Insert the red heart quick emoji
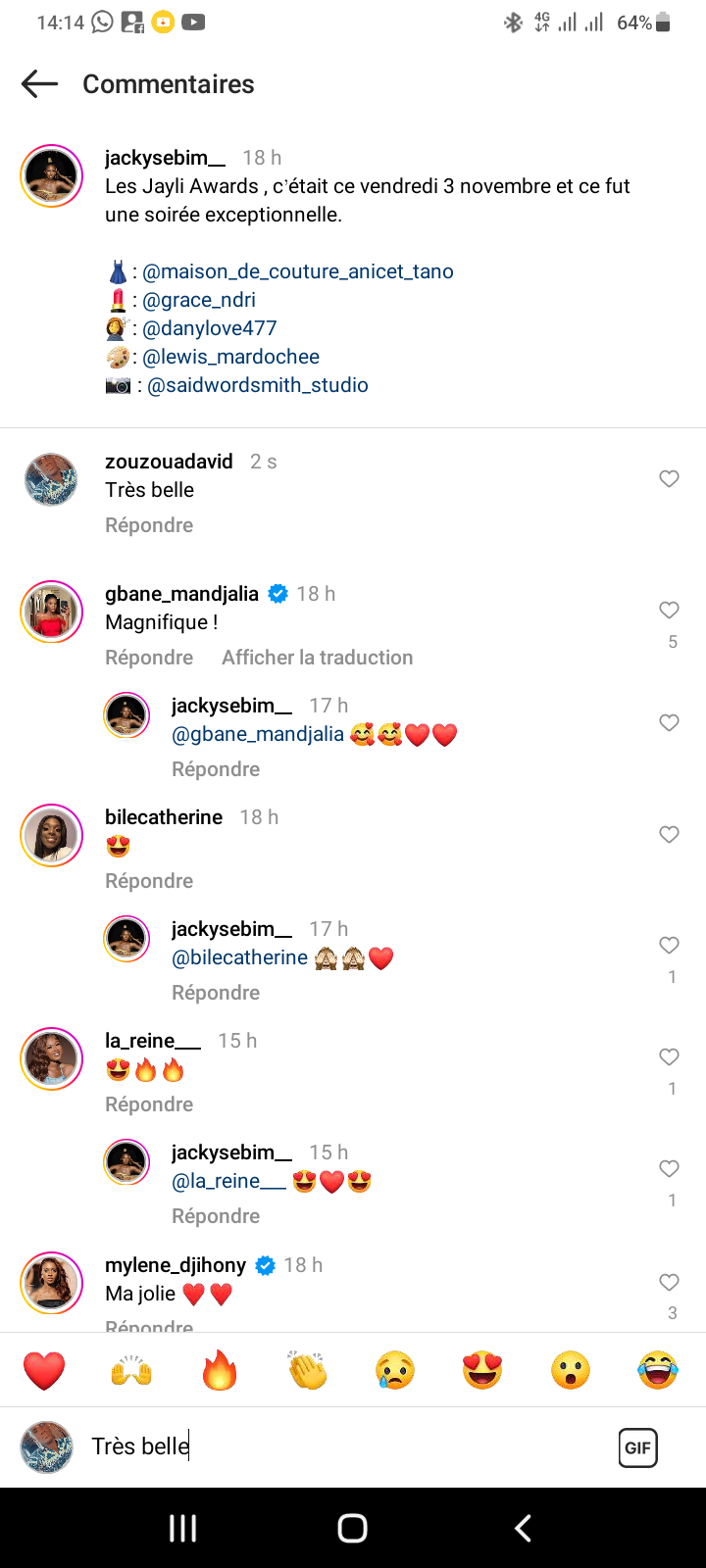The width and height of the screenshot is (706, 1568). tap(44, 1370)
